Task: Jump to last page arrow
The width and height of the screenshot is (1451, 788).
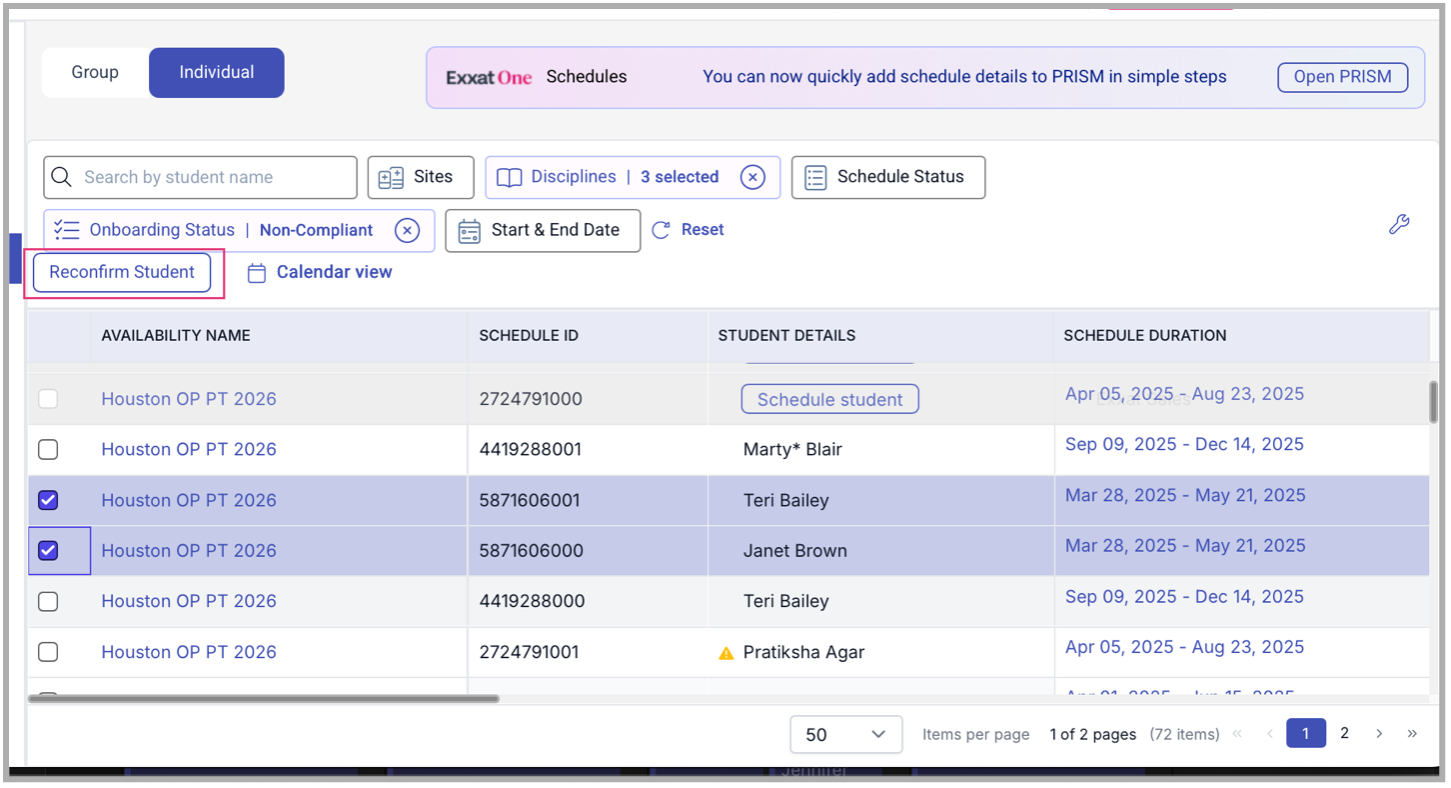Action: (1412, 733)
